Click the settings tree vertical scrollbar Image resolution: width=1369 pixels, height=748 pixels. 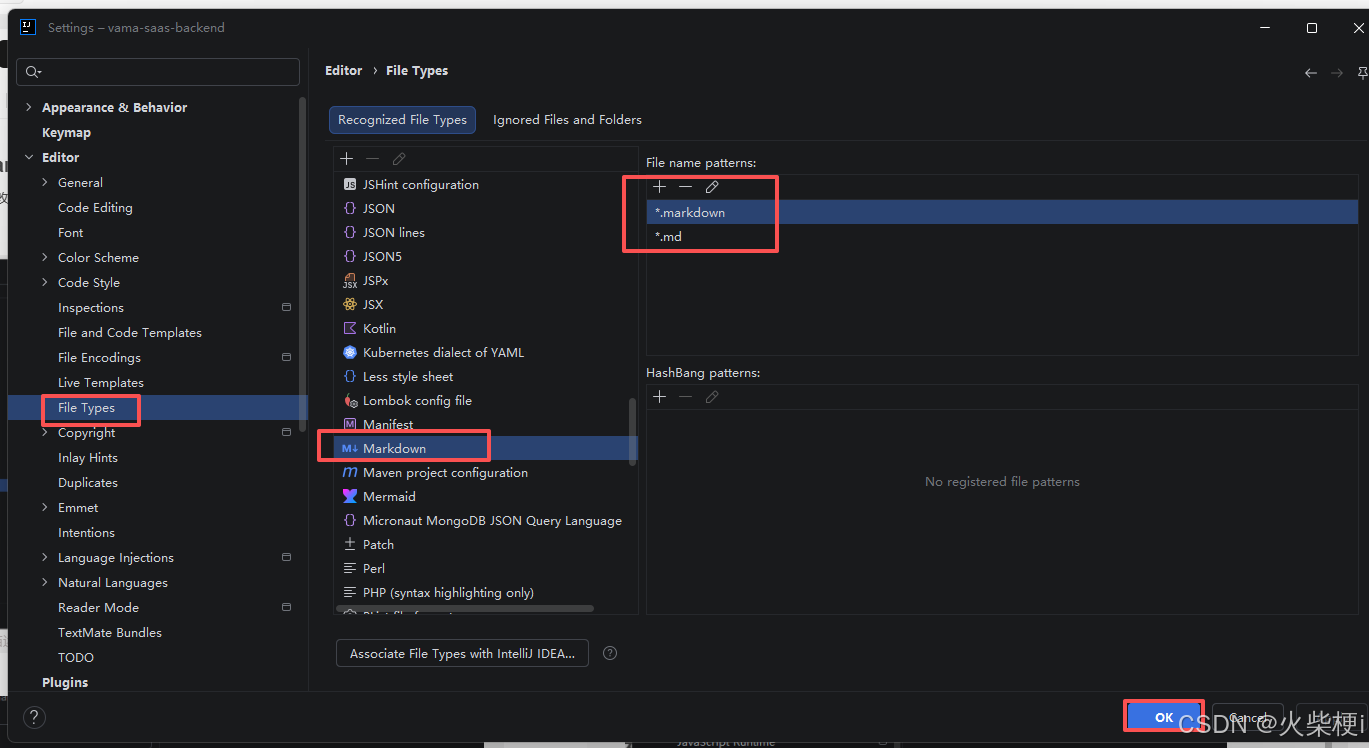tap(303, 265)
